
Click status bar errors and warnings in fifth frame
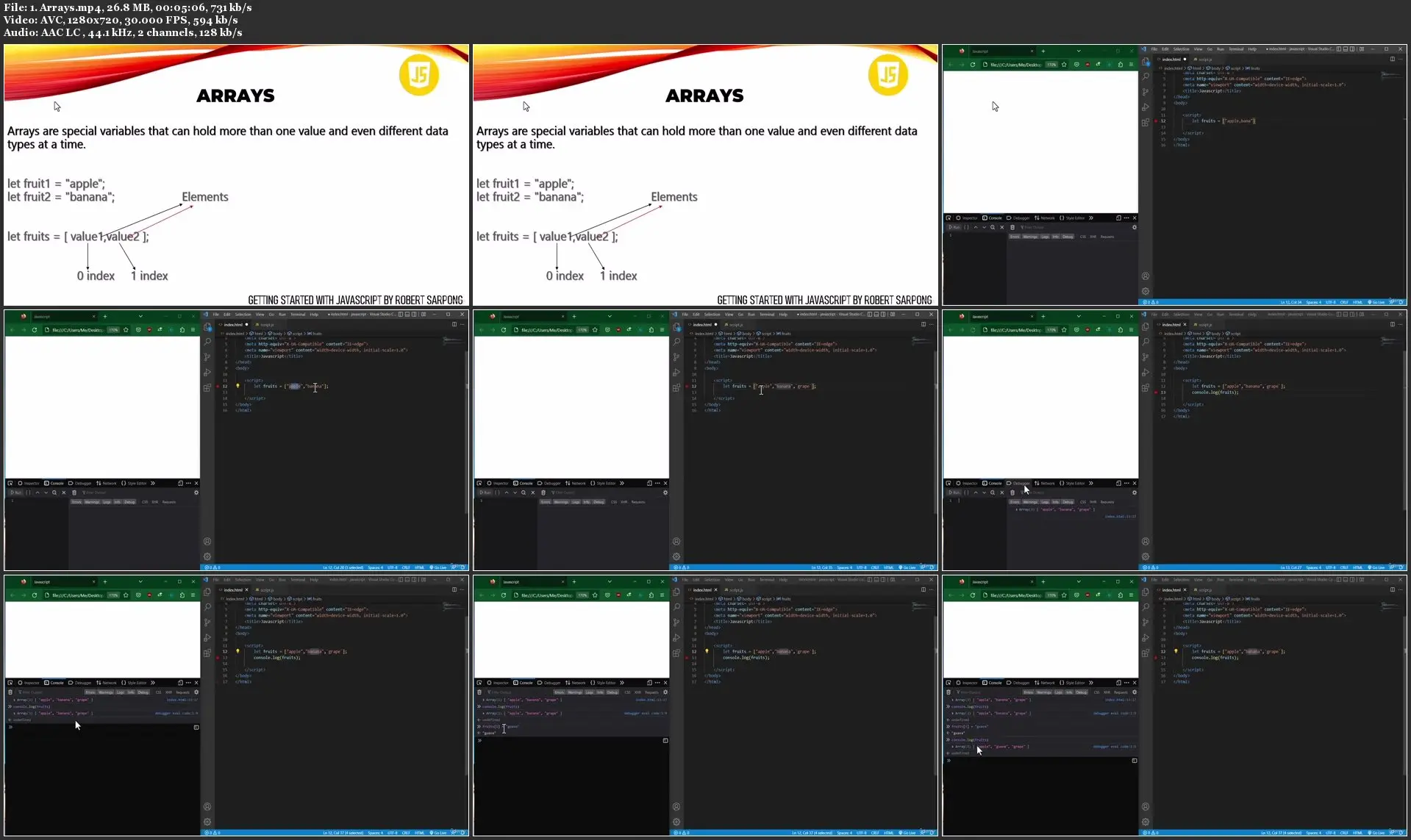(682, 567)
